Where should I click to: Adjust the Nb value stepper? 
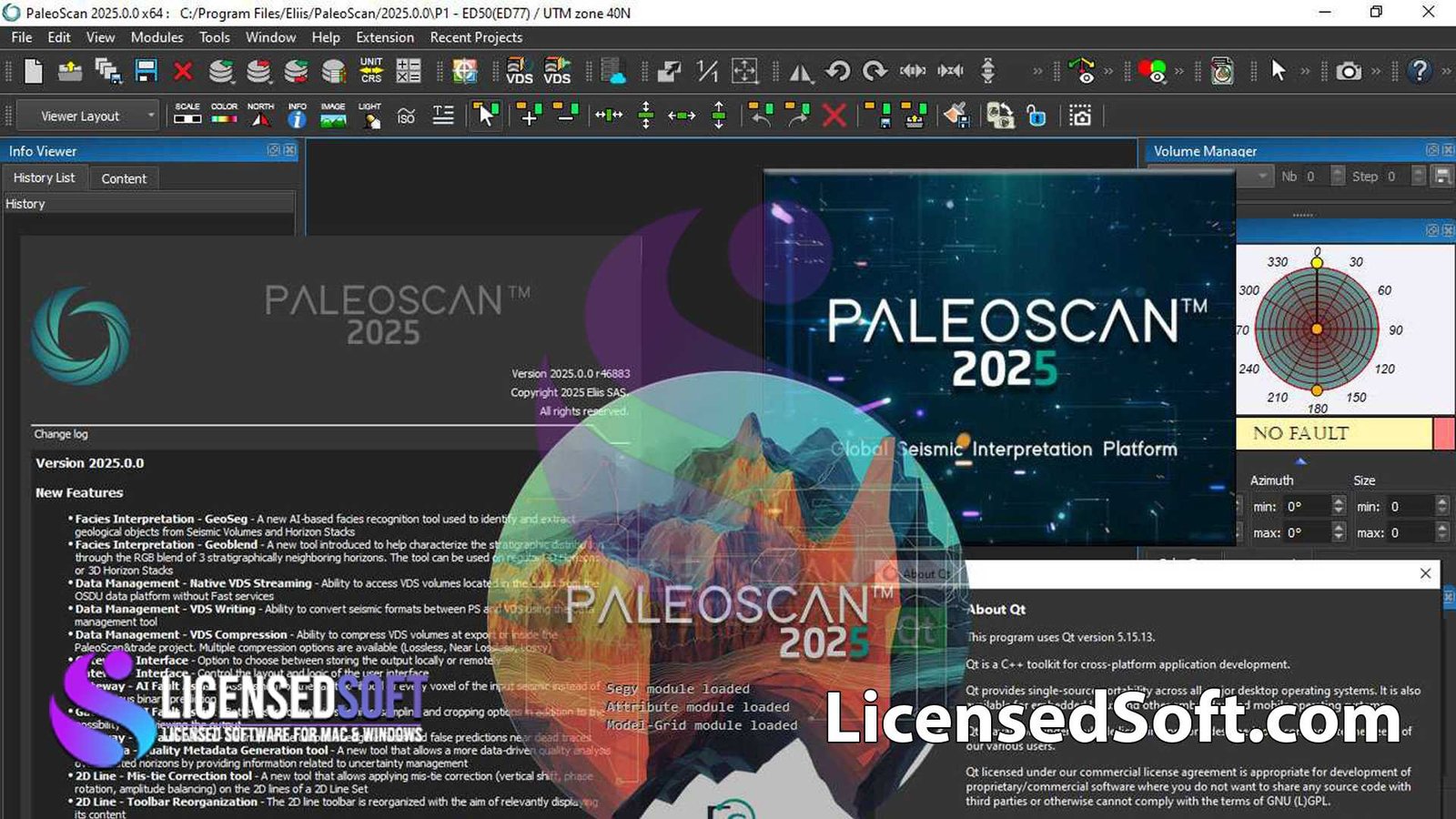pyautogui.click(x=1338, y=177)
